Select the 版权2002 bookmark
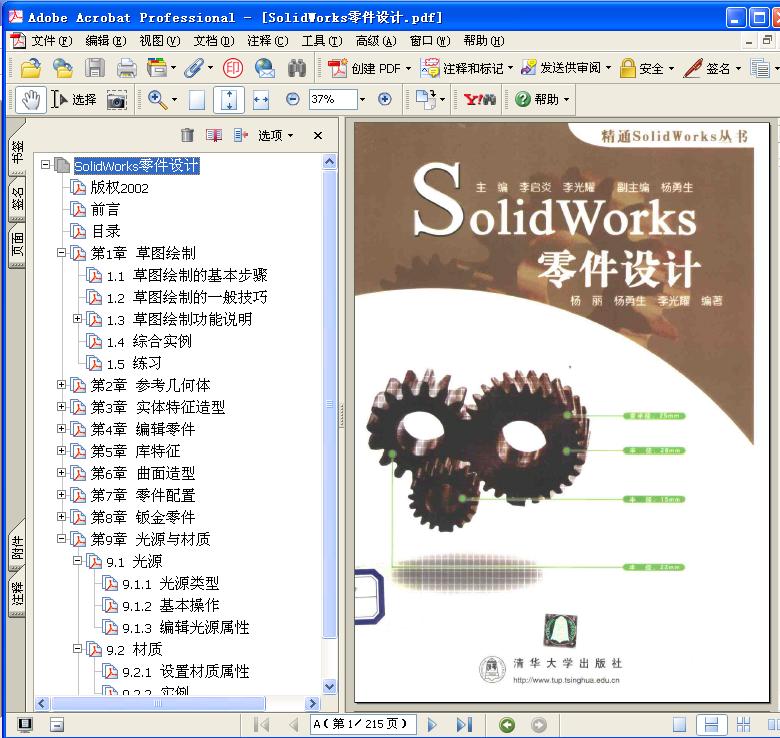Image resolution: width=780 pixels, height=738 pixels. tap(119, 187)
